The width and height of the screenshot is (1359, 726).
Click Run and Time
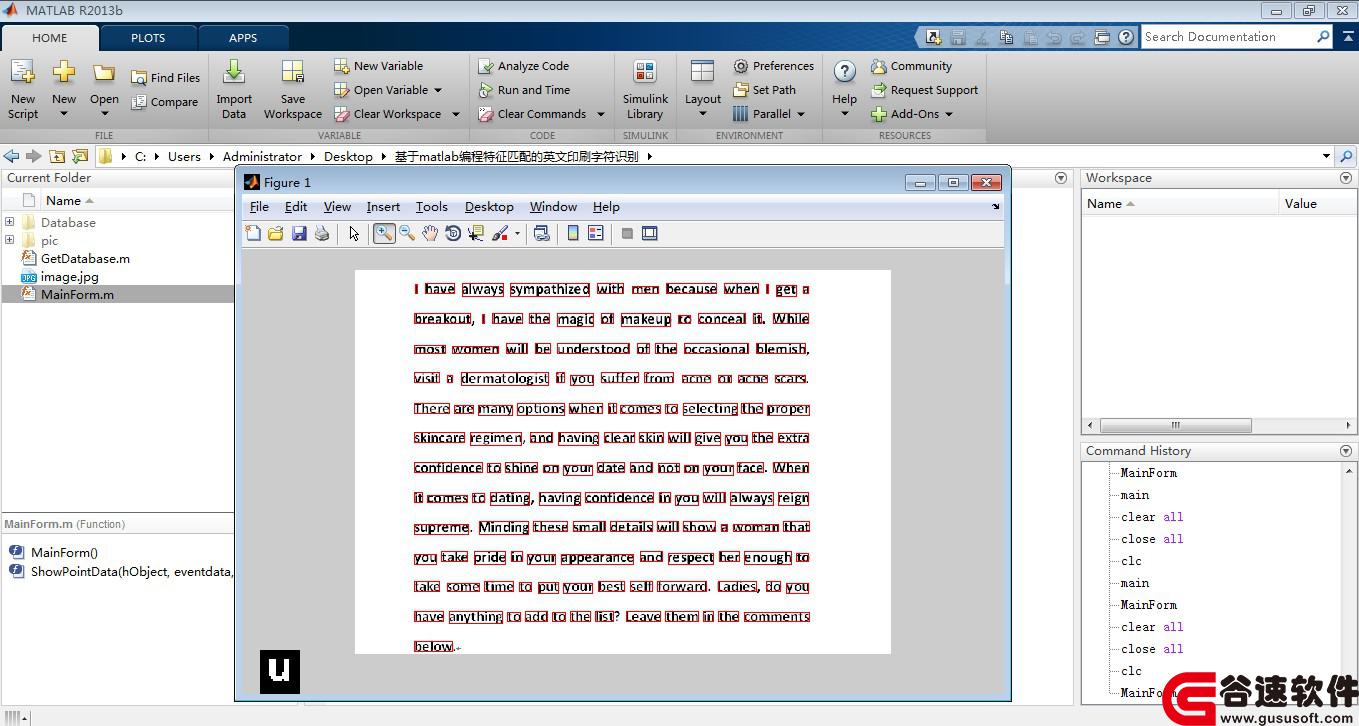click(x=524, y=90)
